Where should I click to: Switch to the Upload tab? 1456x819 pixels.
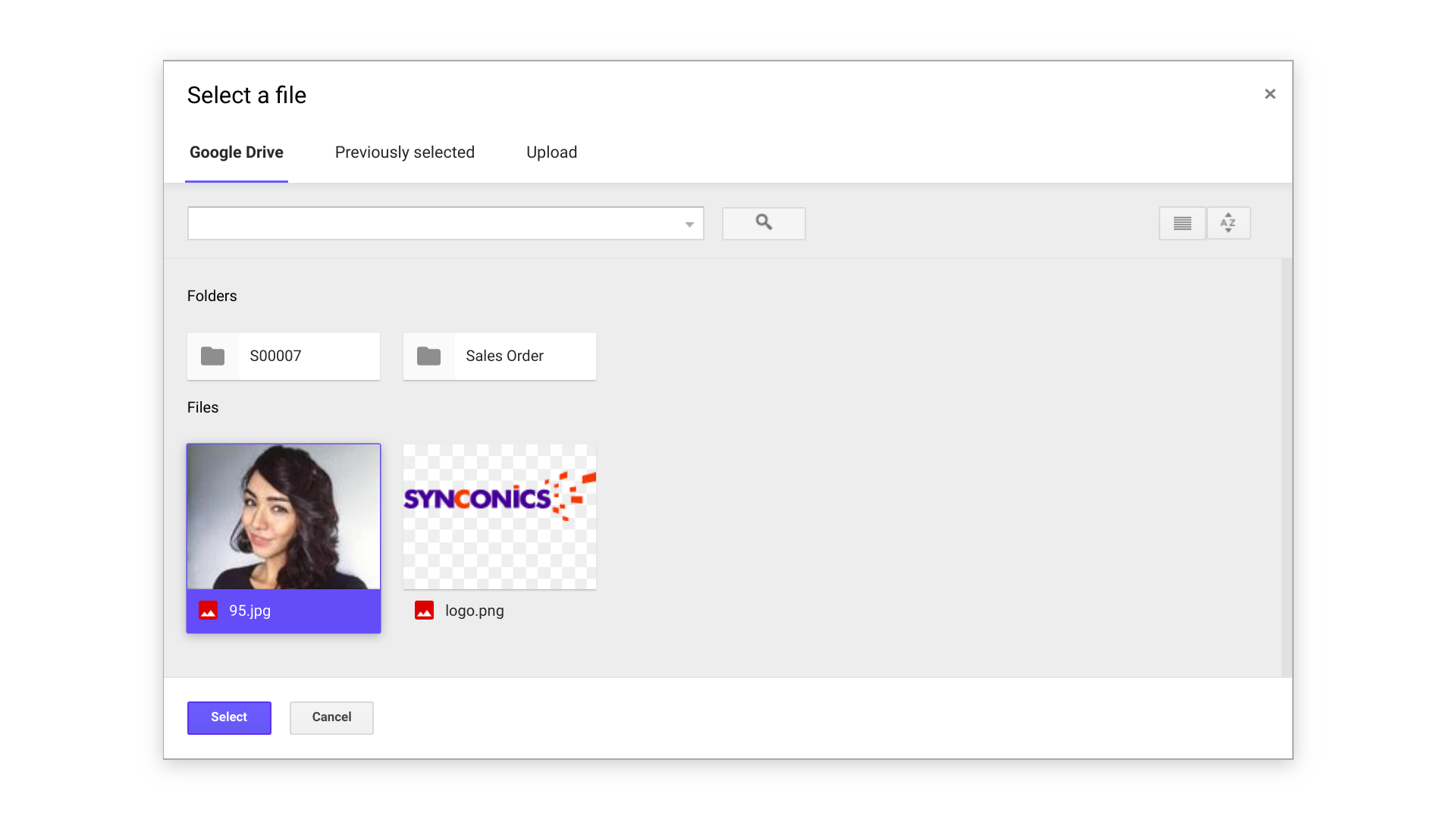pyautogui.click(x=551, y=152)
